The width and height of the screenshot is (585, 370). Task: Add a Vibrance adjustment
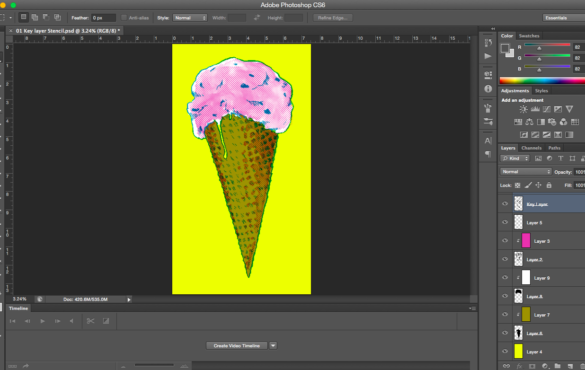click(569, 109)
